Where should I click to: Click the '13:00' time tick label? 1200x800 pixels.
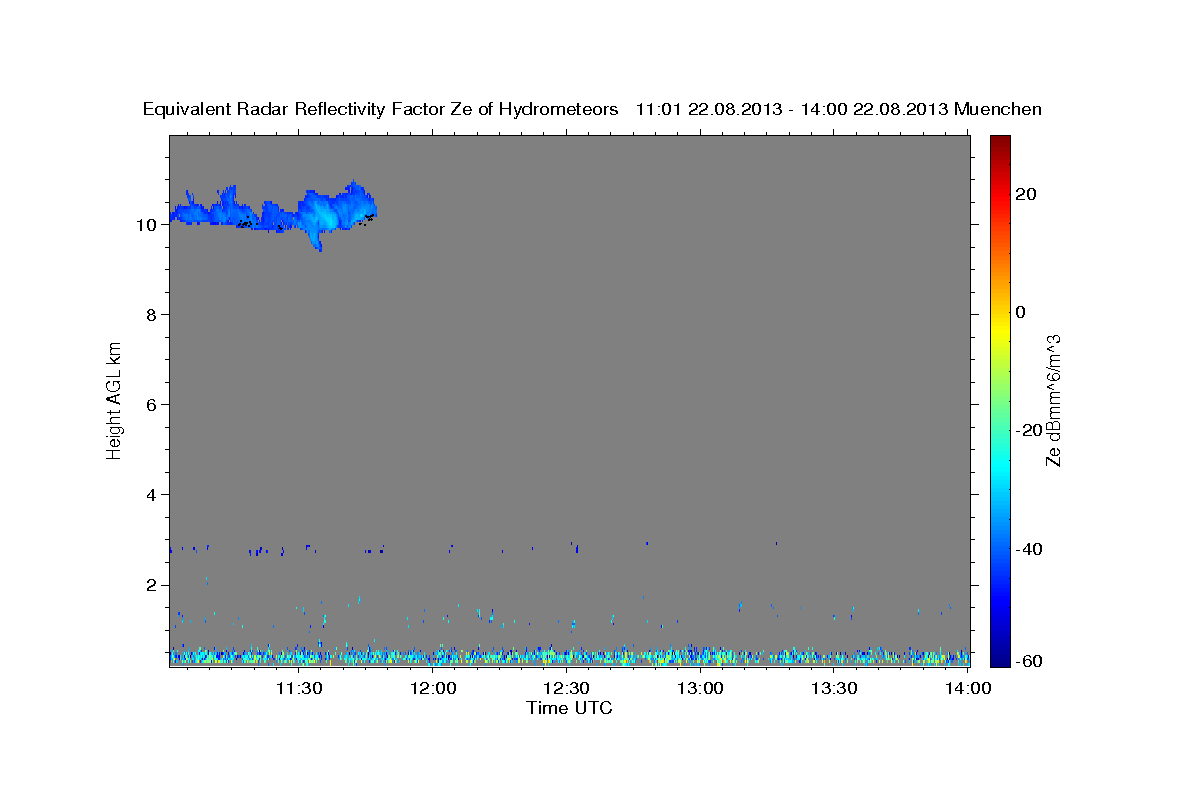coord(700,688)
